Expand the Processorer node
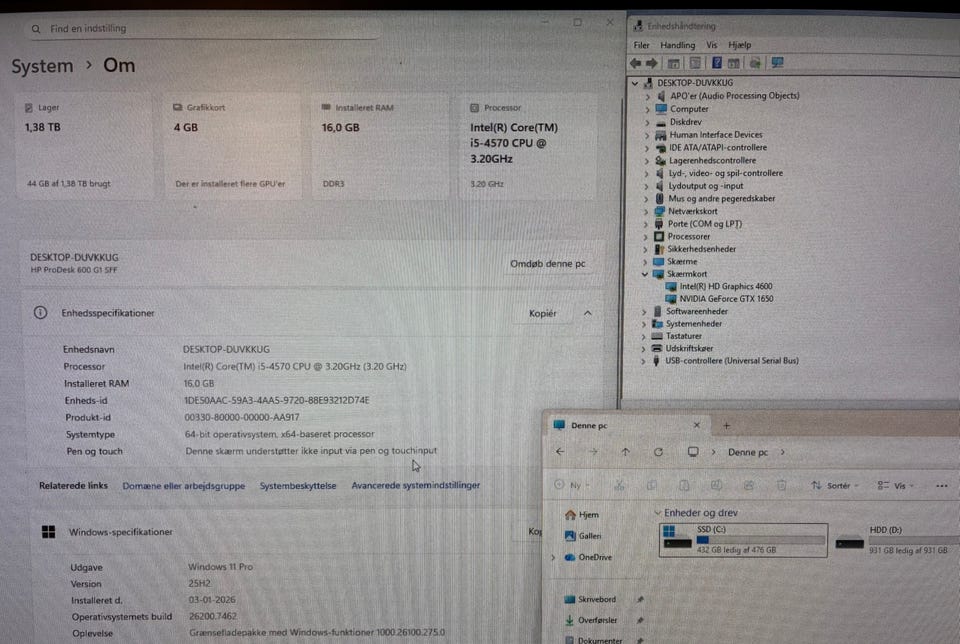Image resolution: width=960 pixels, height=644 pixels. [x=645, y=236]
